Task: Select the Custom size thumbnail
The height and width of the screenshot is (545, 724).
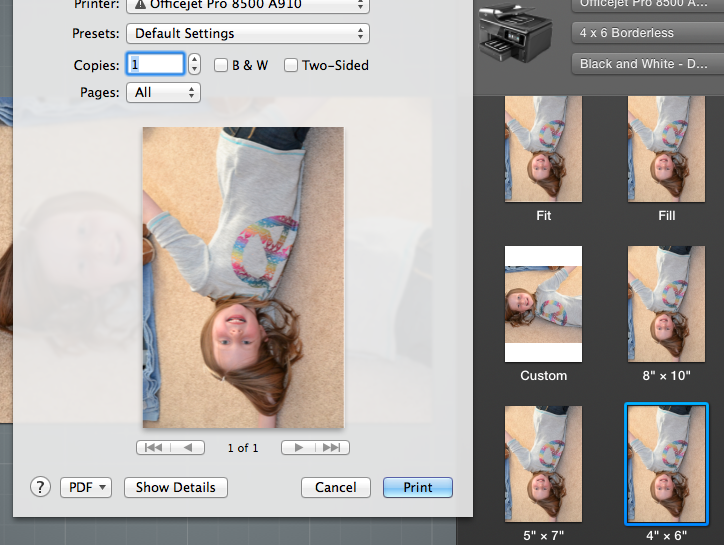Action: coord(543,304)
